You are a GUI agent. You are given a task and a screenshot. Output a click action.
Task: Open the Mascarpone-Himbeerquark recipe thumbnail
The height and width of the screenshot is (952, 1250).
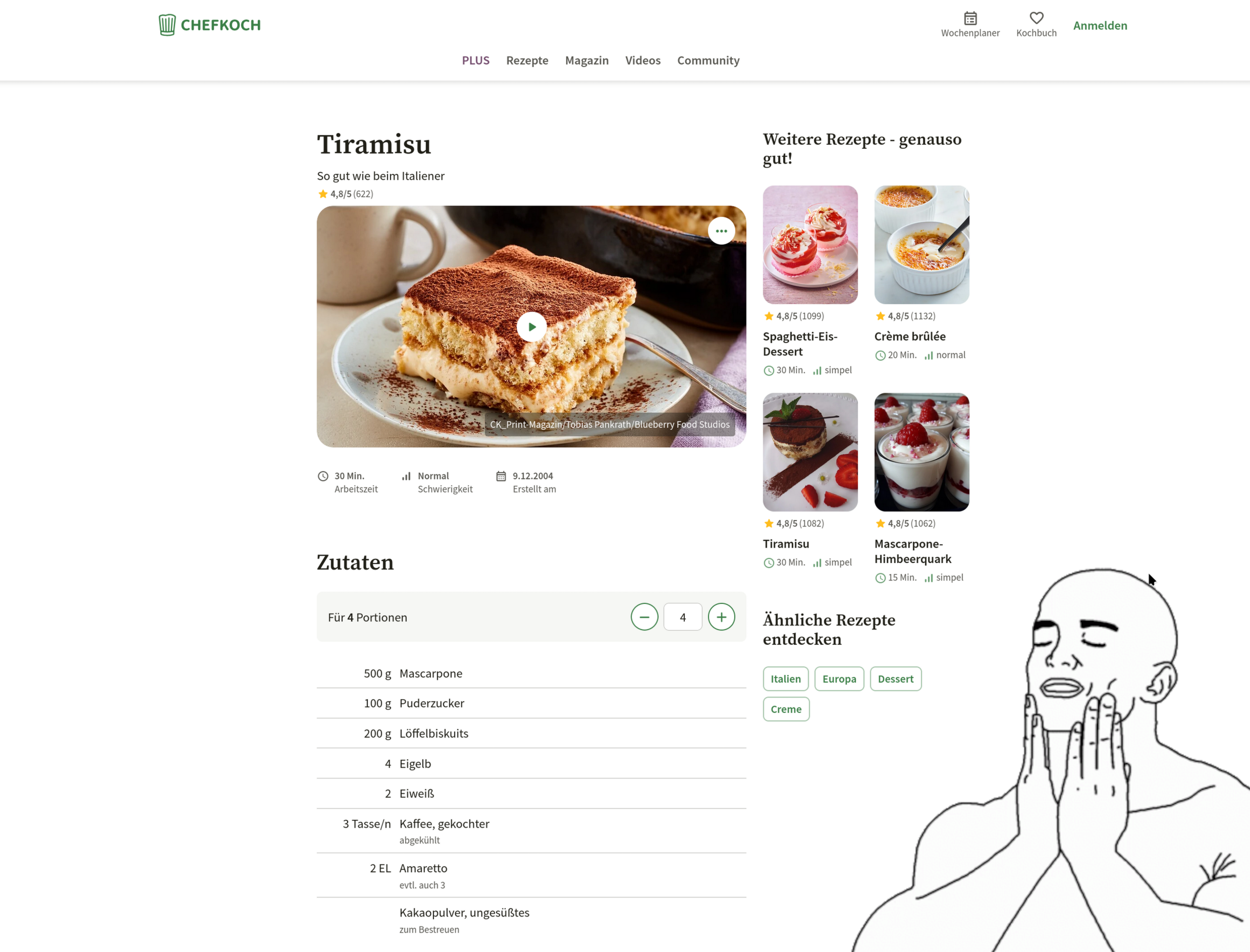point(921,452)
